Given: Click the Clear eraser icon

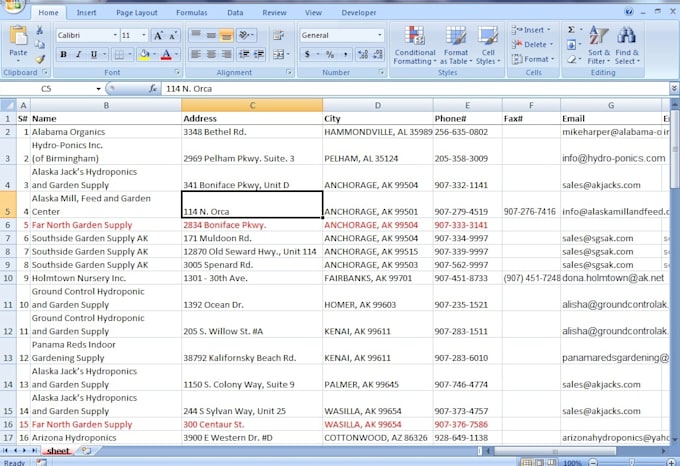Looking at the screenshot, I should pos(571,59).
